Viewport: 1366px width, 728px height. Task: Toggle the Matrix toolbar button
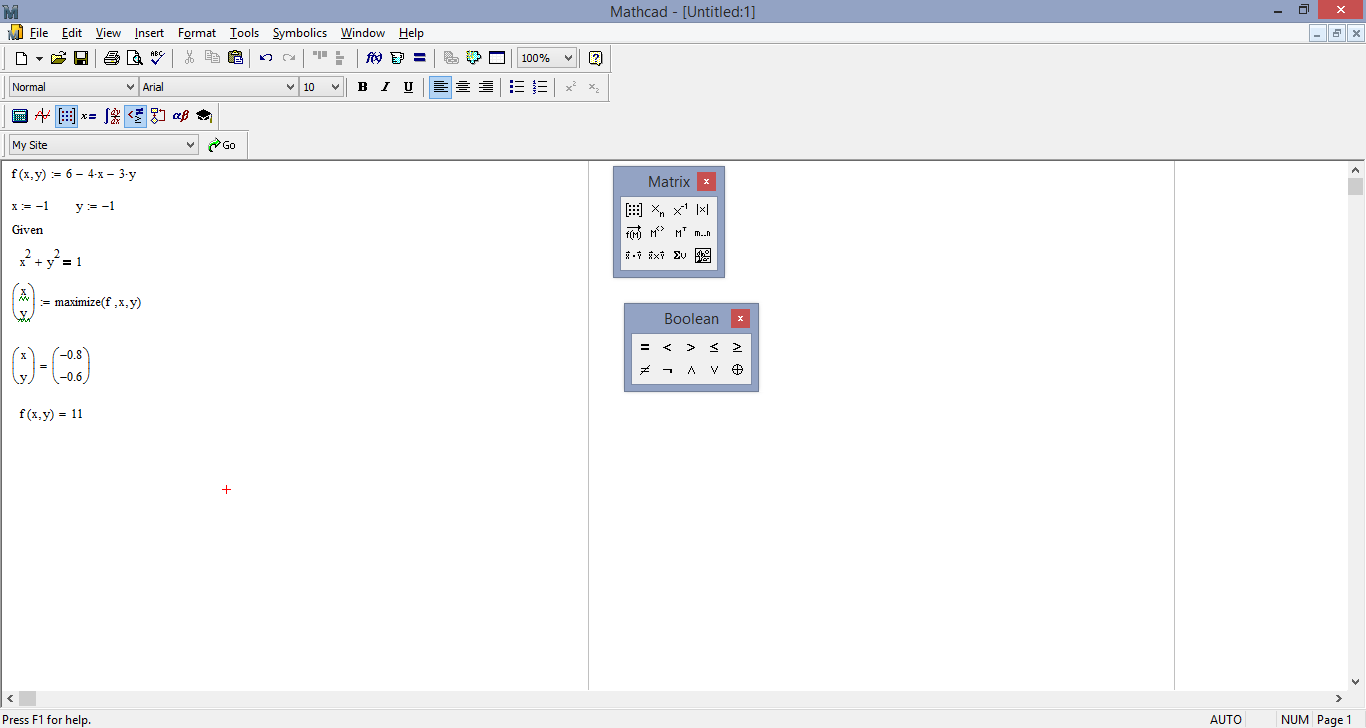pyautogui.click(x=66, y=116)
